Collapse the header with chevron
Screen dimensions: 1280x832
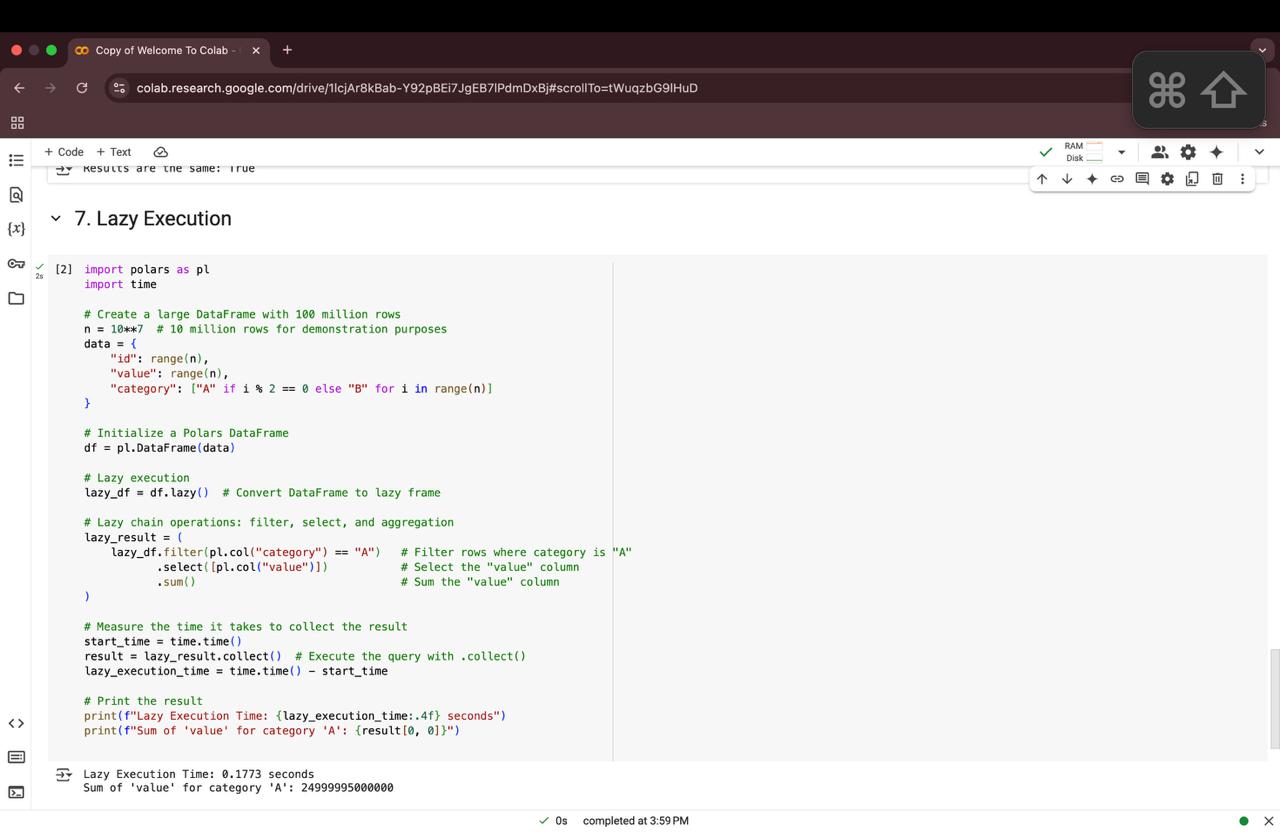point(1259,152)
